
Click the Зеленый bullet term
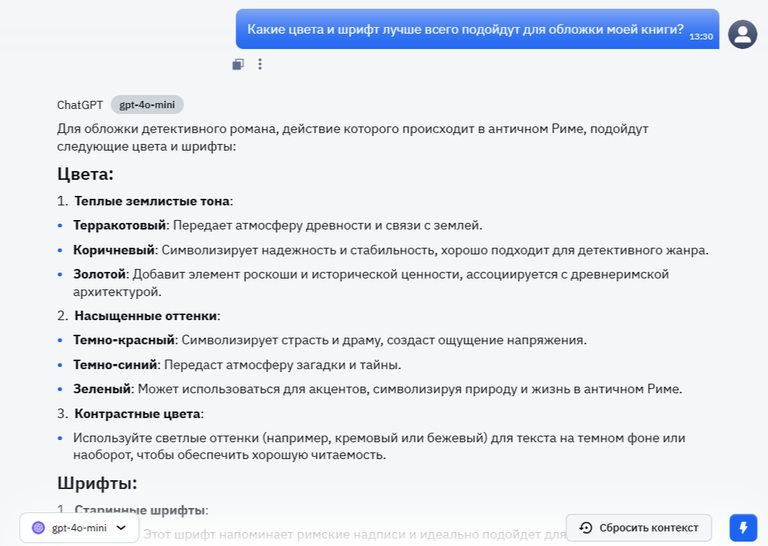point(102,389)
